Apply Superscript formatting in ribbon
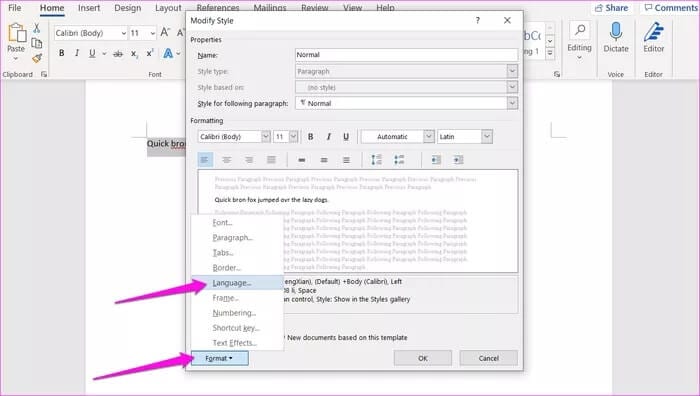This screenshot has height=396, width=700. [150, 53]
